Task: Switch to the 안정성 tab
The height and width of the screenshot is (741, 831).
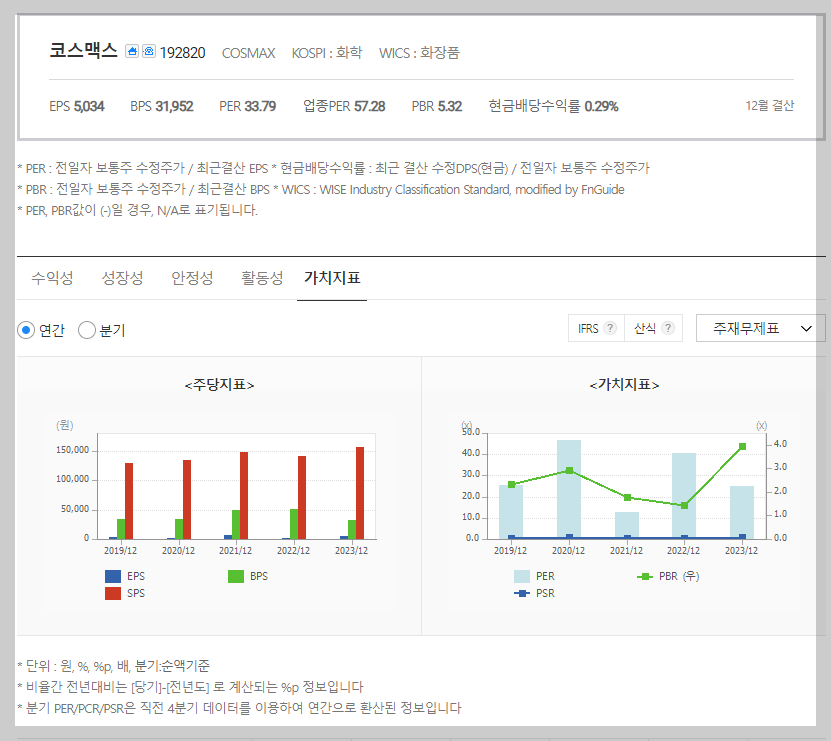Action: coord(192,278)
